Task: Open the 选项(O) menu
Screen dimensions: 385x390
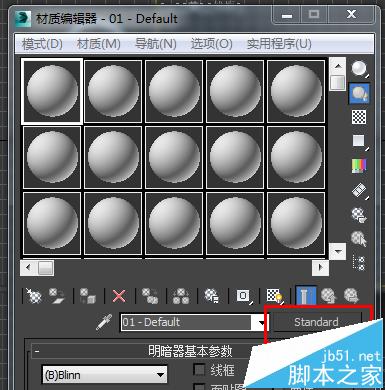Action: pyautogui.click(x=211, y=44)
